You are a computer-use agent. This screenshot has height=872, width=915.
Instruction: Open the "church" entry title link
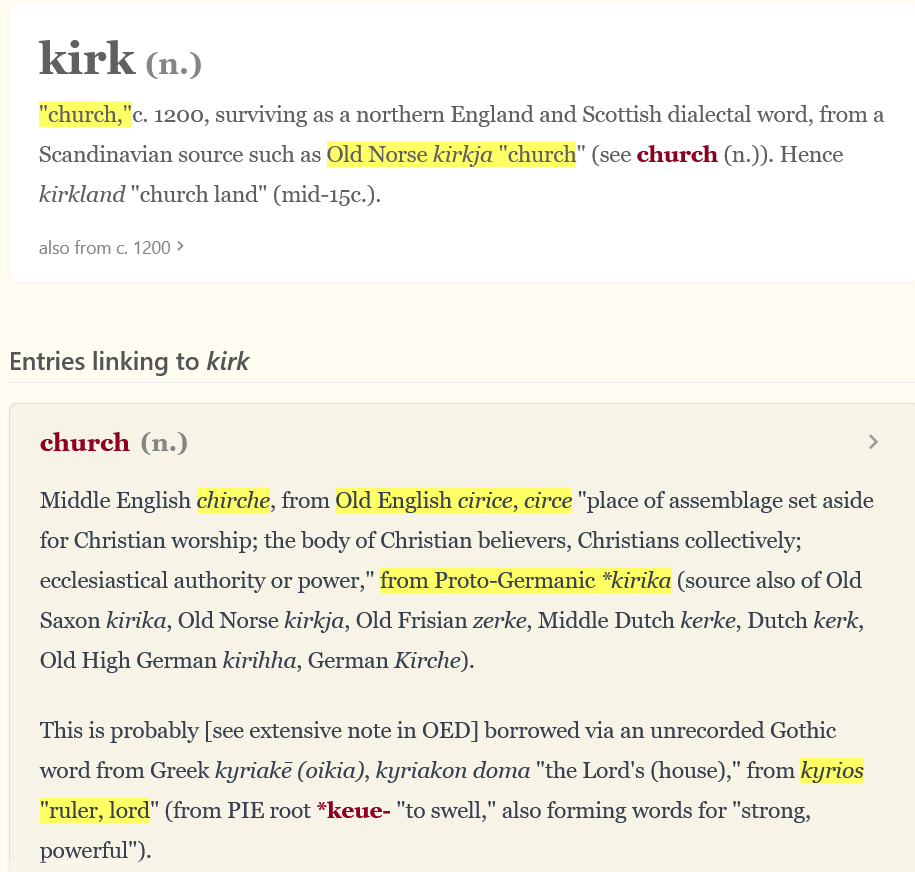(85, 442)
